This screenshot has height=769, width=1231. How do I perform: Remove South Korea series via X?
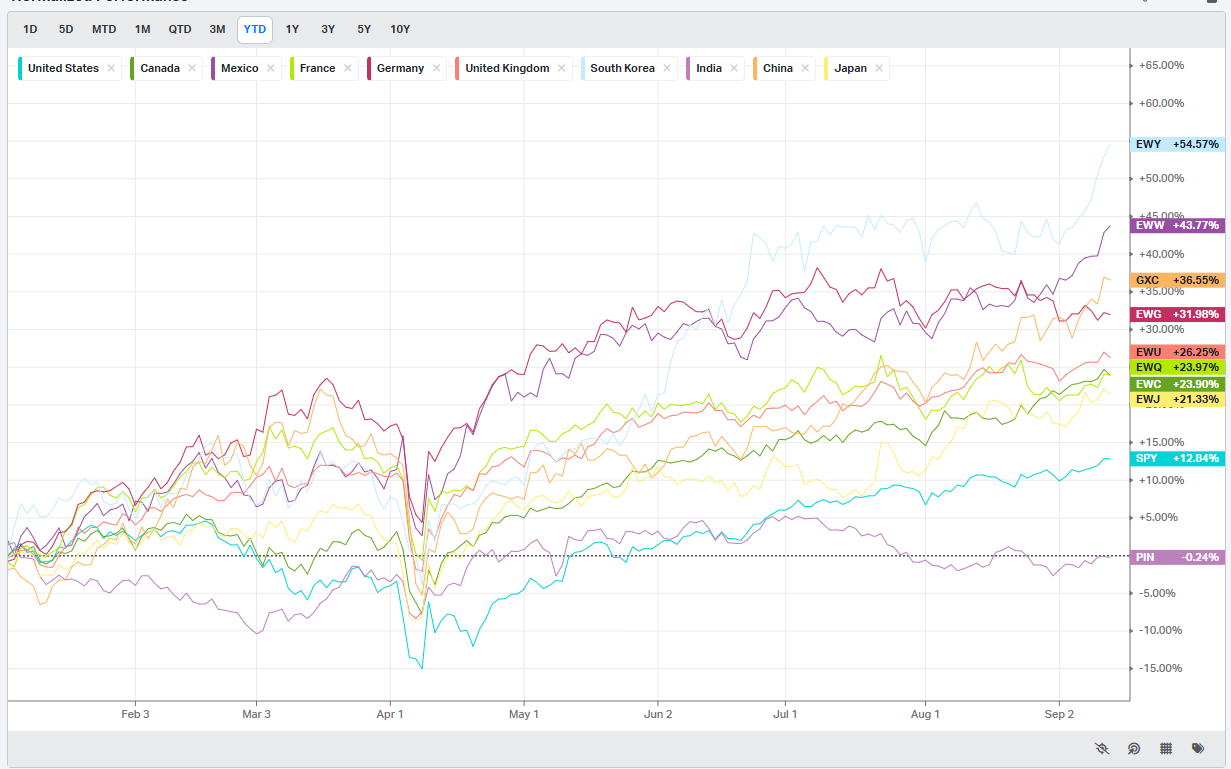[667, 68]
